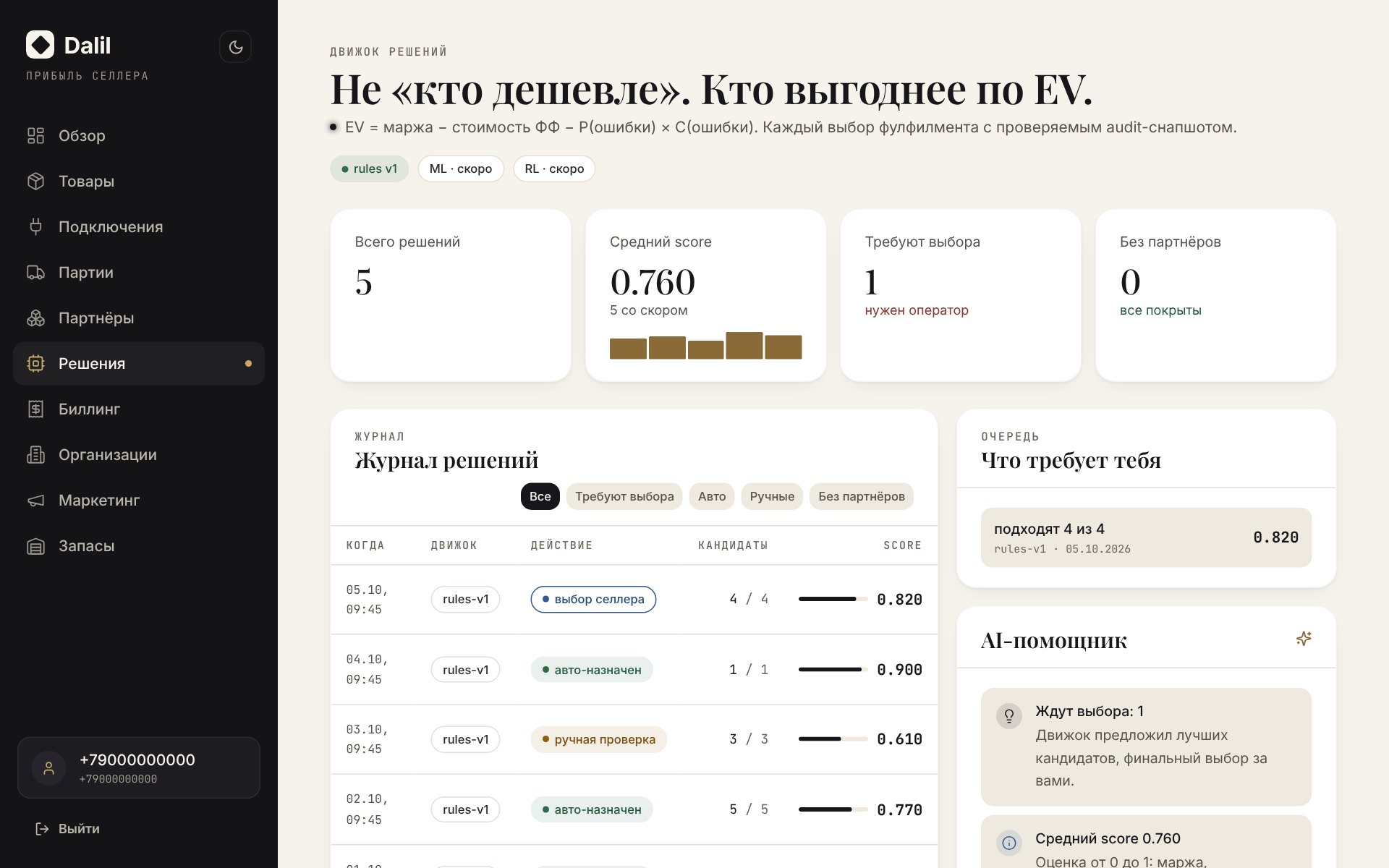Click the Решения chip icon in the sidebar
Viewport: 1389px width, 868px height.
(x=35, y=363)
